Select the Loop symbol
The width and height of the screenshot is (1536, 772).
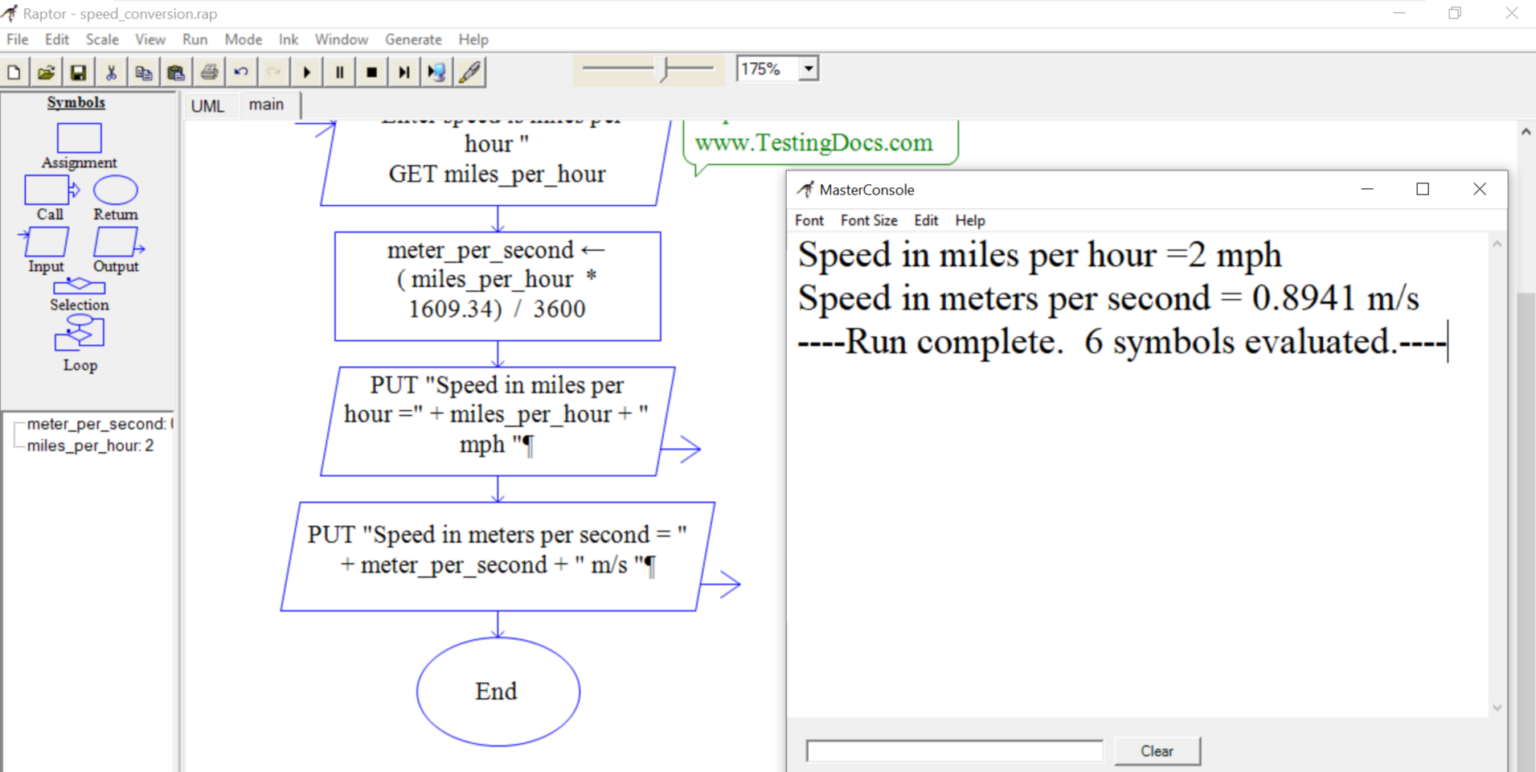pos(79,334)
